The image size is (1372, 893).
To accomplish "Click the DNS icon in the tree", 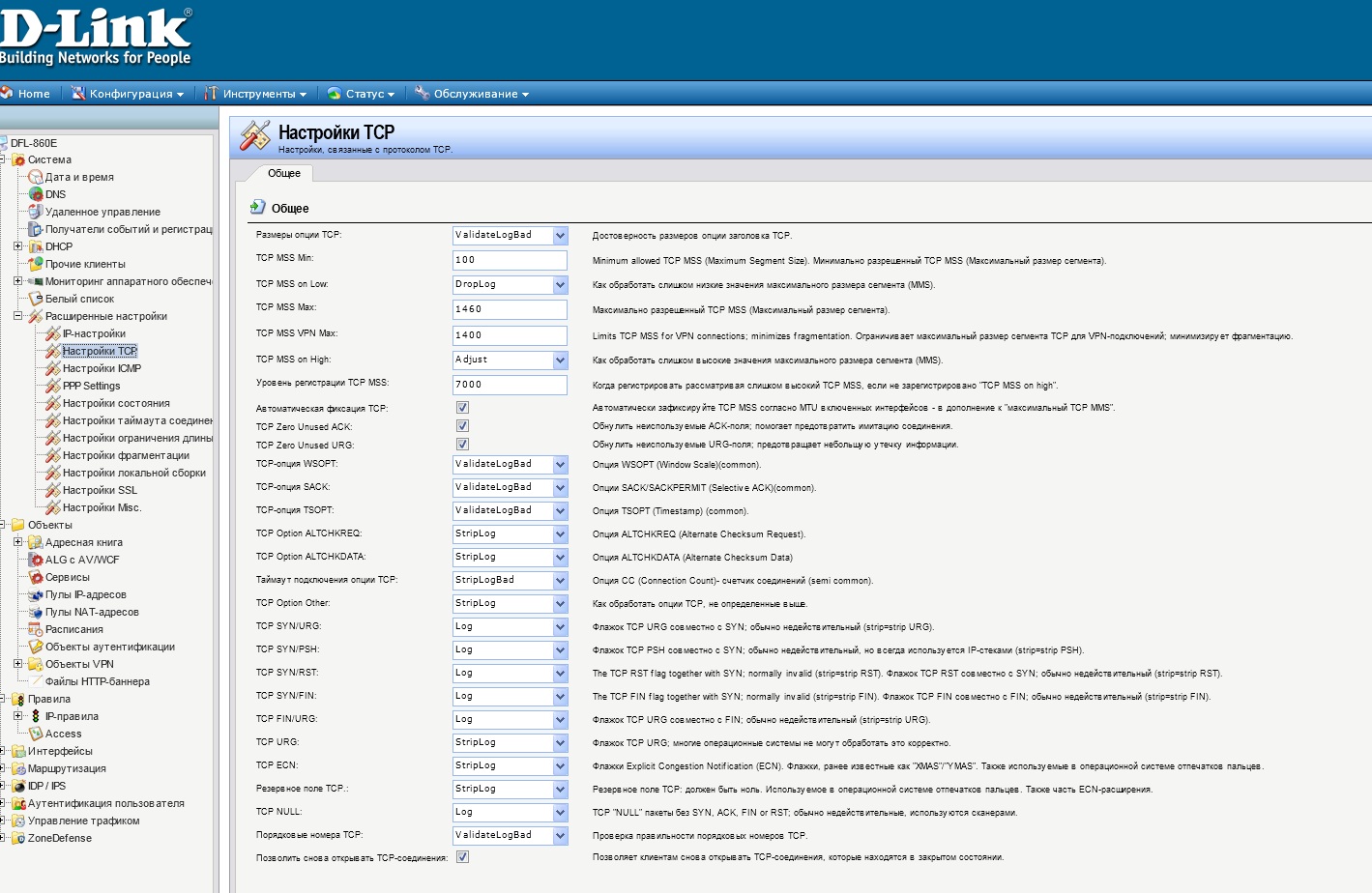I will click(x=36, y=194).
